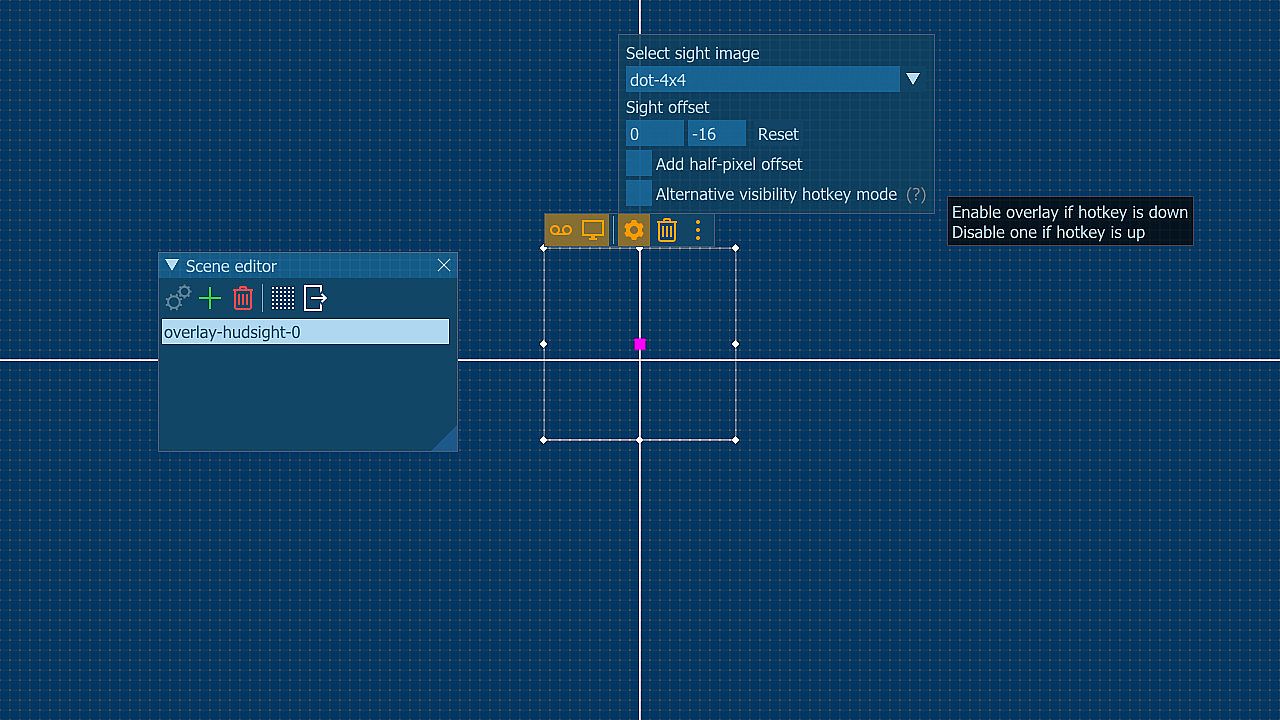Click the sight offset field showing -16
Image resolution: width=1280 pixels, height=720 pixels.
[x=716, y=134]
